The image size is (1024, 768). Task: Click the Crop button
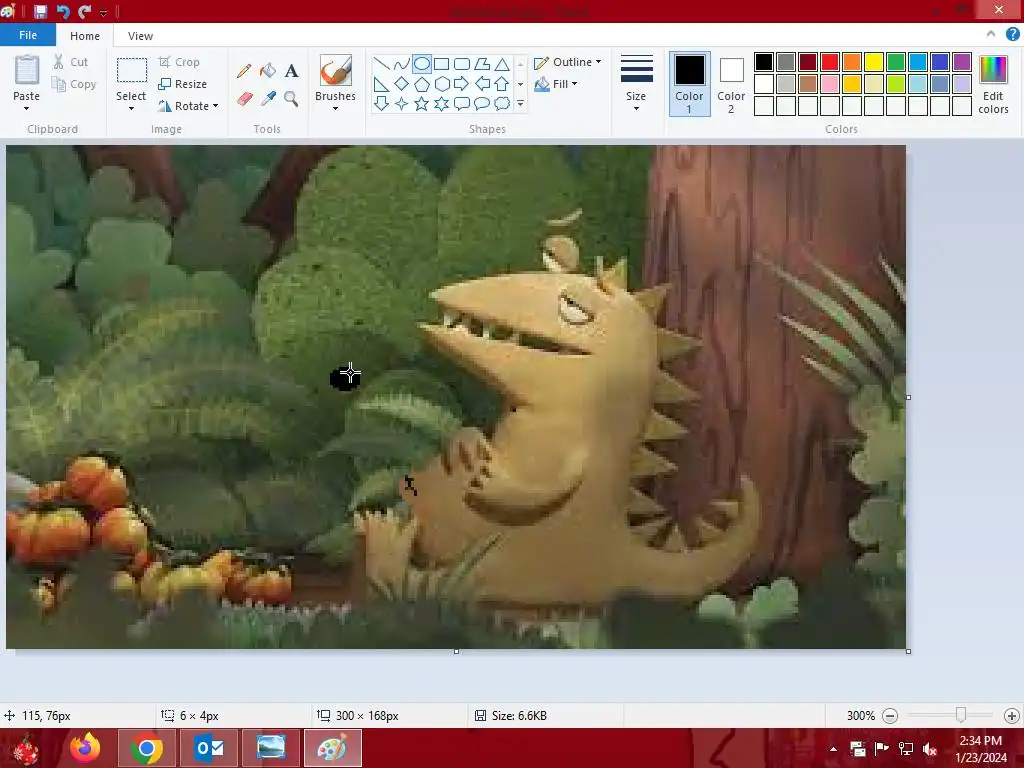179,62
